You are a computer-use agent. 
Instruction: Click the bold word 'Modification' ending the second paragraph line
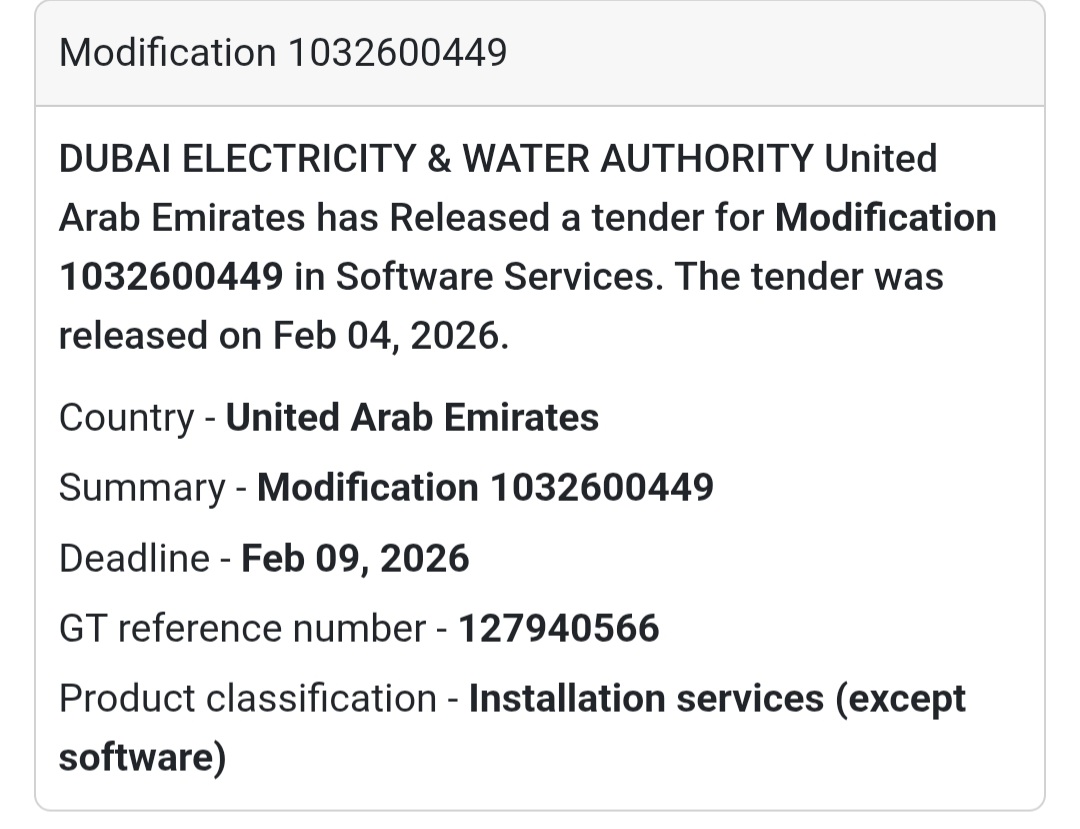886,218
